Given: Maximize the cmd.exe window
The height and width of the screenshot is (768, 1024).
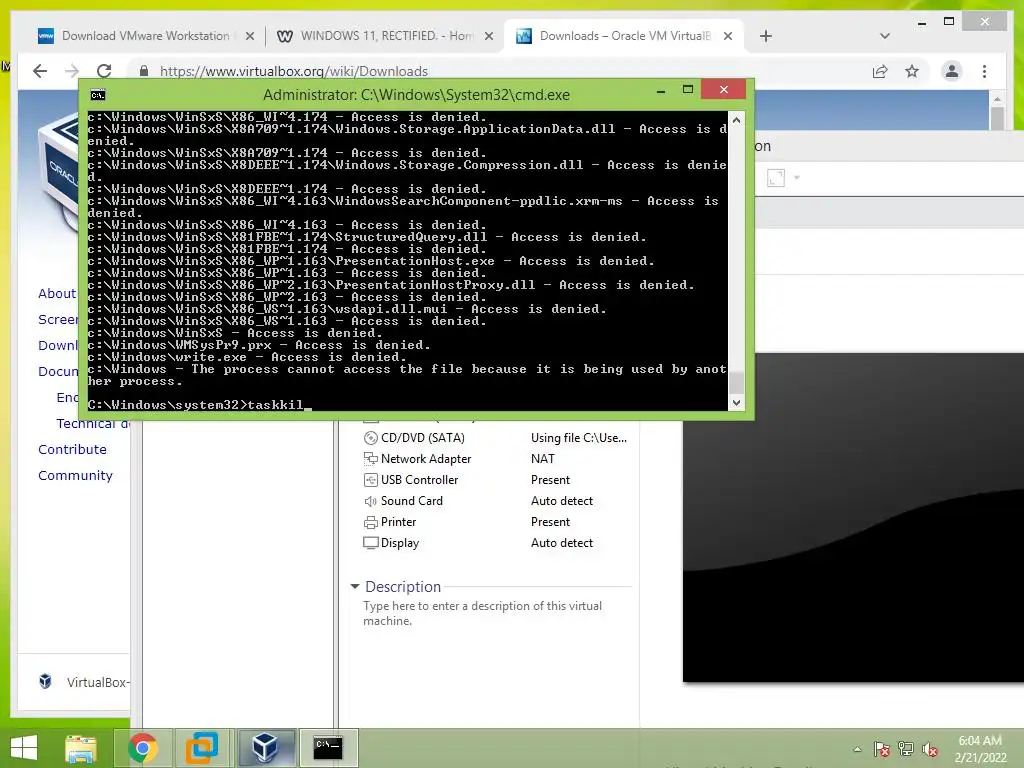Looking at the screenshot, I should pyautogui.click(x=688, y=89).
